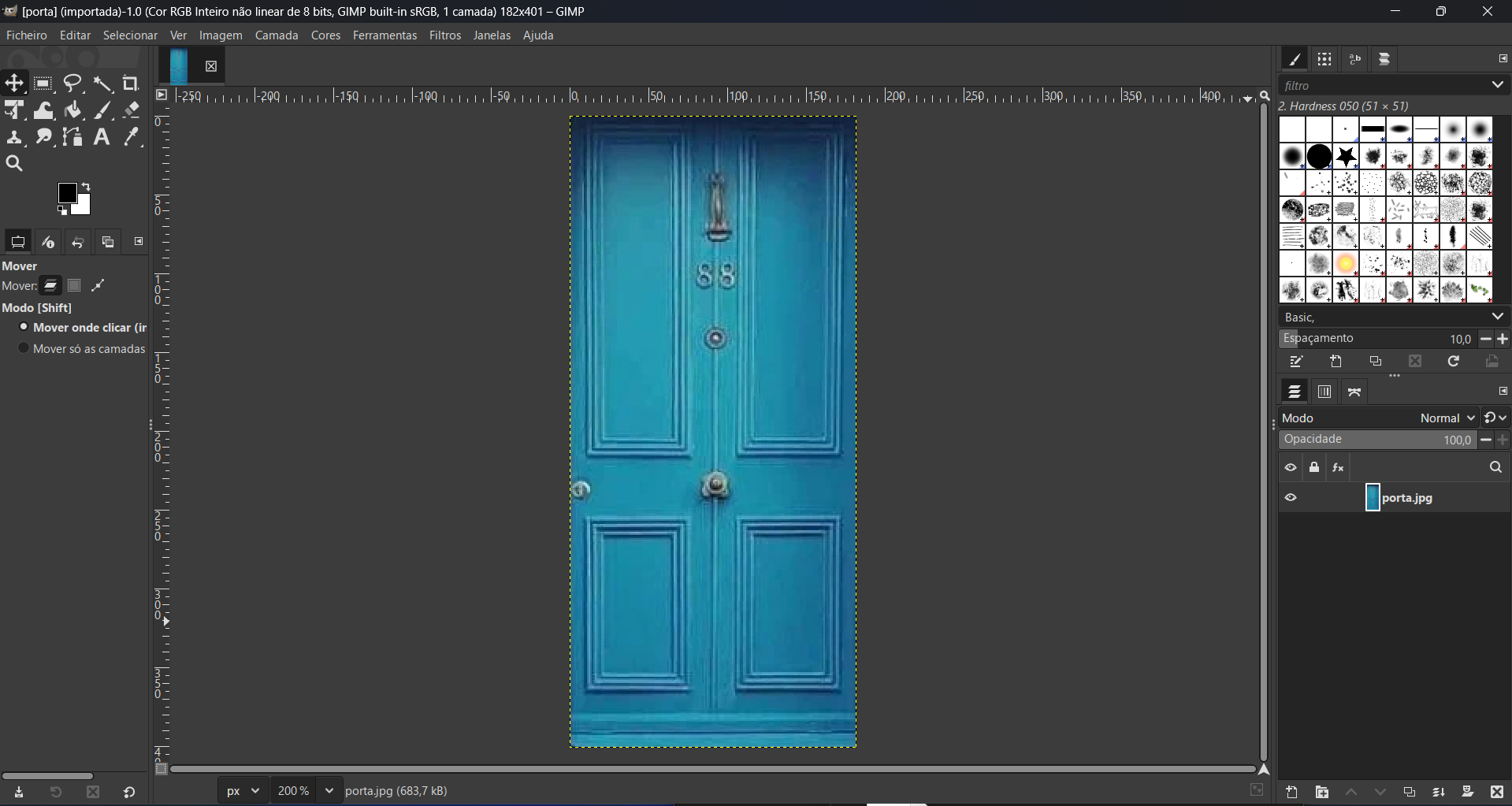Click the brush filtro search field
The height and width of the screenshot is (806, 1512).
tap(1383, 85)
